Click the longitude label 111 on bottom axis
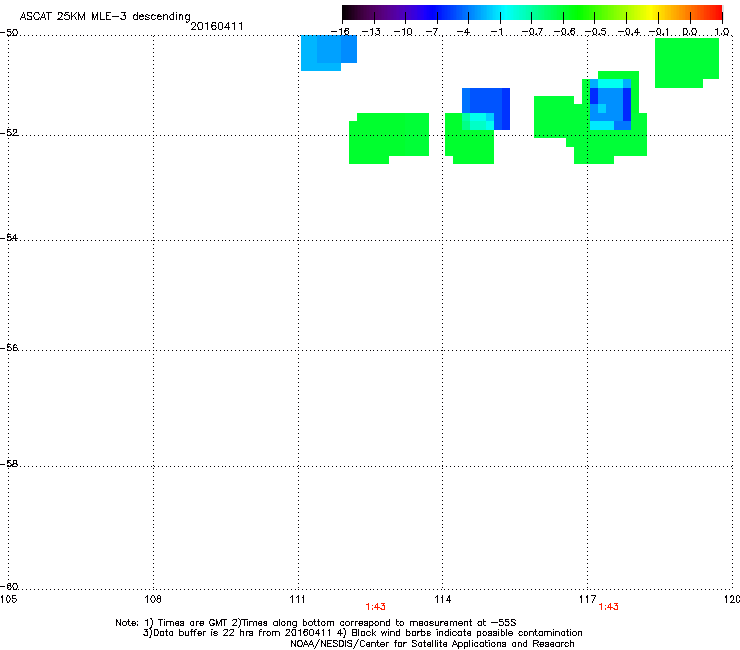Image resolution: width=740 pixels, height=650 pixels. point(297,599)
